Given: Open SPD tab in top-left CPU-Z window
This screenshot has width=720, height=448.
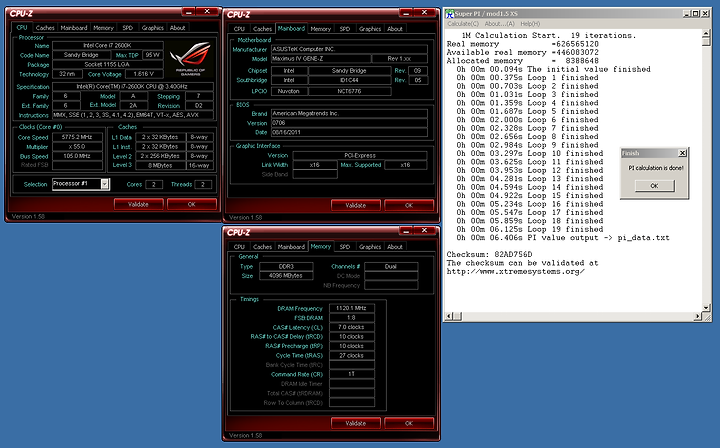Looking at the screenshot, I should click(x=128, y=28).
